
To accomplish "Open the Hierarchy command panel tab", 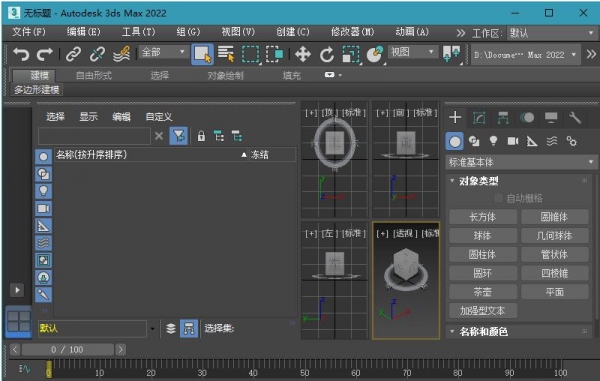I will click(503, 117).
